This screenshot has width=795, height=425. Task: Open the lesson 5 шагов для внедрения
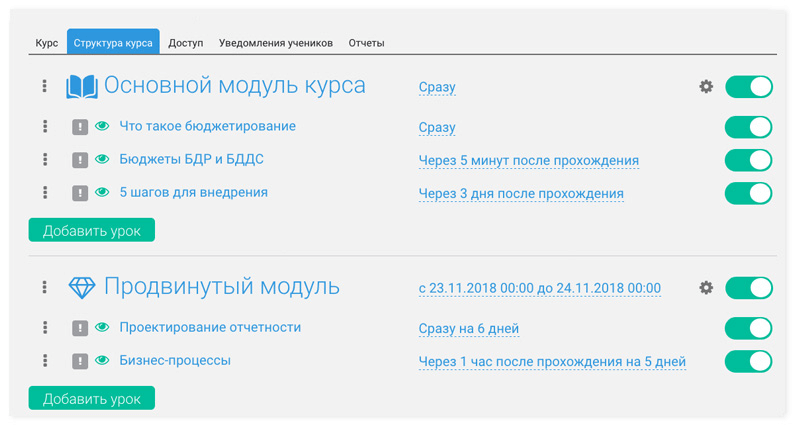coord(193,193)
